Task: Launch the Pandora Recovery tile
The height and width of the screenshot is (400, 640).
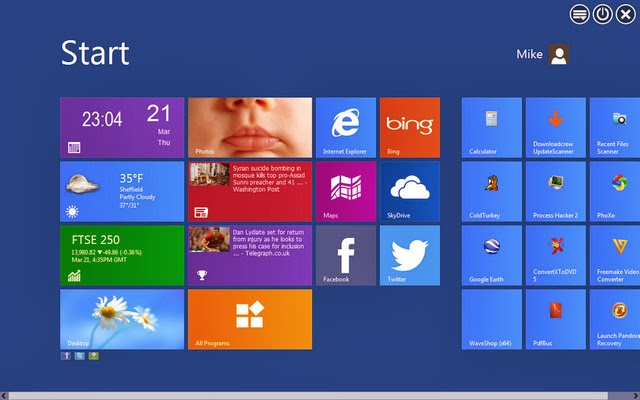Action: point(615,319)
